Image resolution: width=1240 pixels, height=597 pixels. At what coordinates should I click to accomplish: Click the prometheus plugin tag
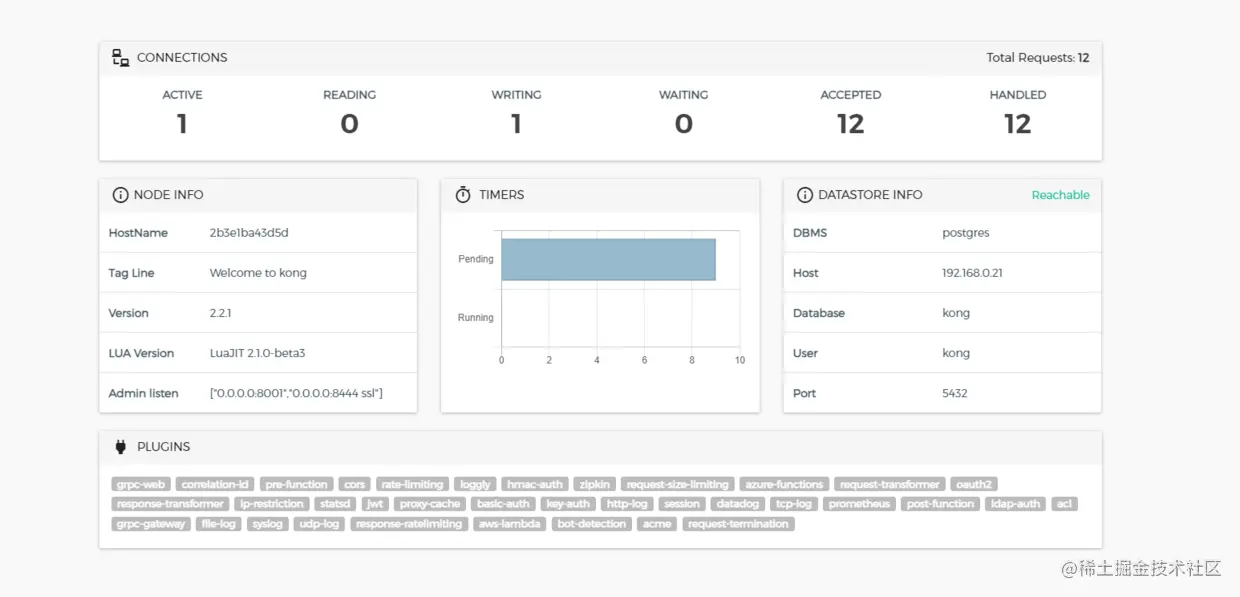[860, 504]
